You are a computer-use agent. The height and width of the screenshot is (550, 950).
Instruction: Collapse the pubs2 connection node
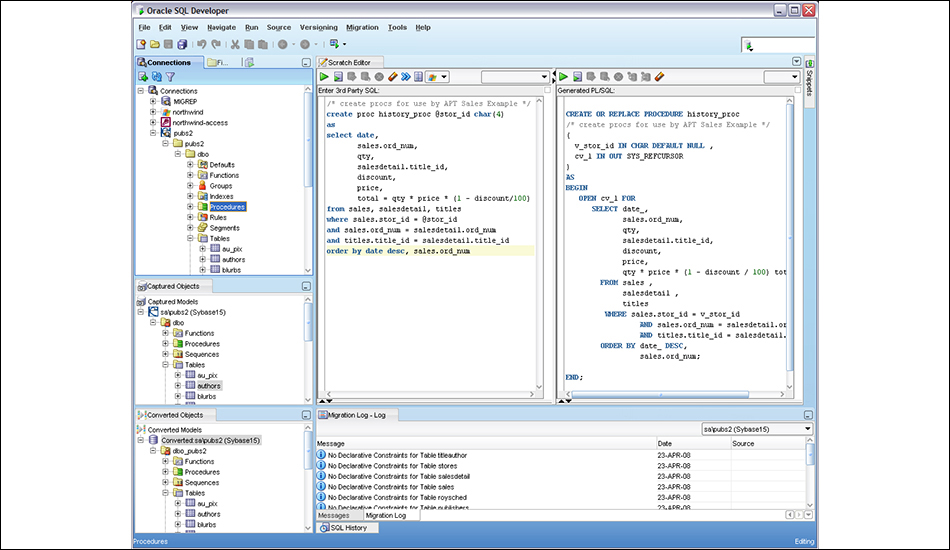tap(153, 133)
